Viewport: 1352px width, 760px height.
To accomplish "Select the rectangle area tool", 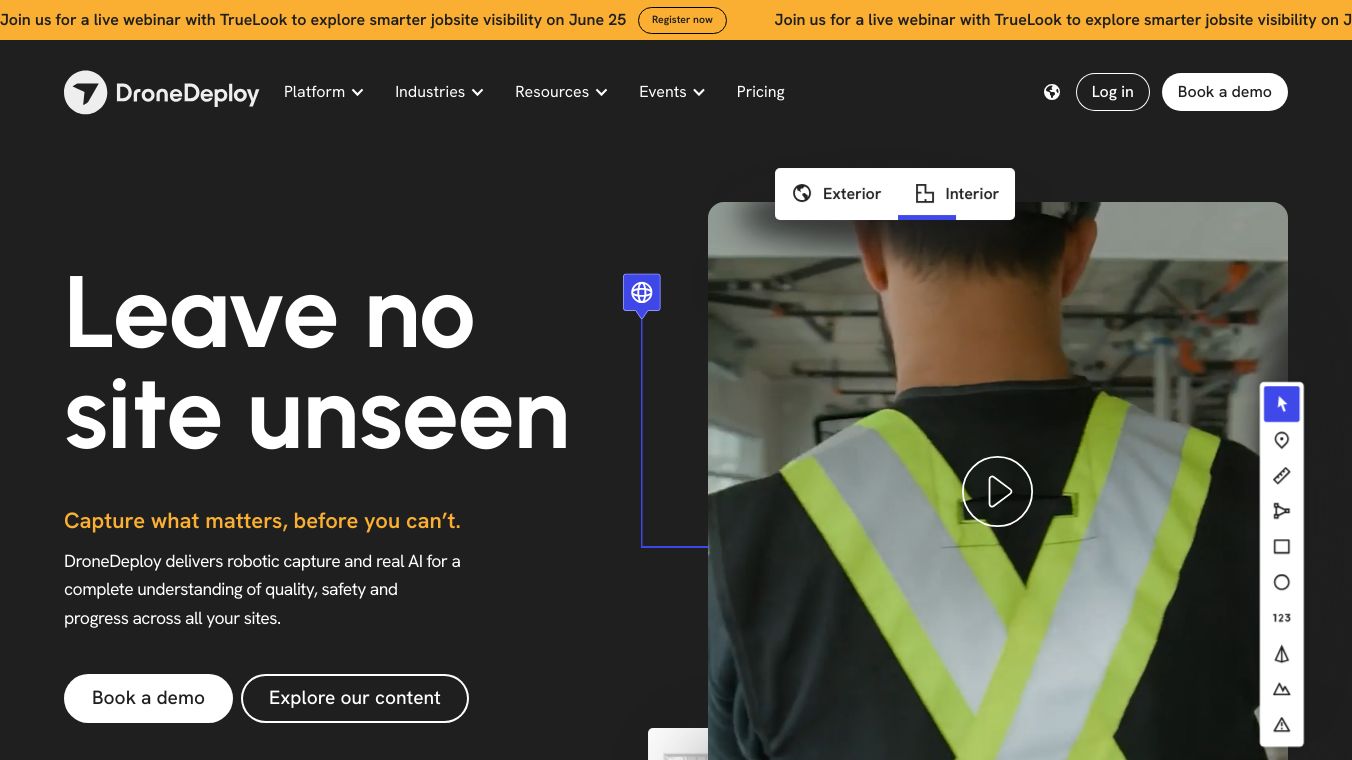I will coord(1282,547).
